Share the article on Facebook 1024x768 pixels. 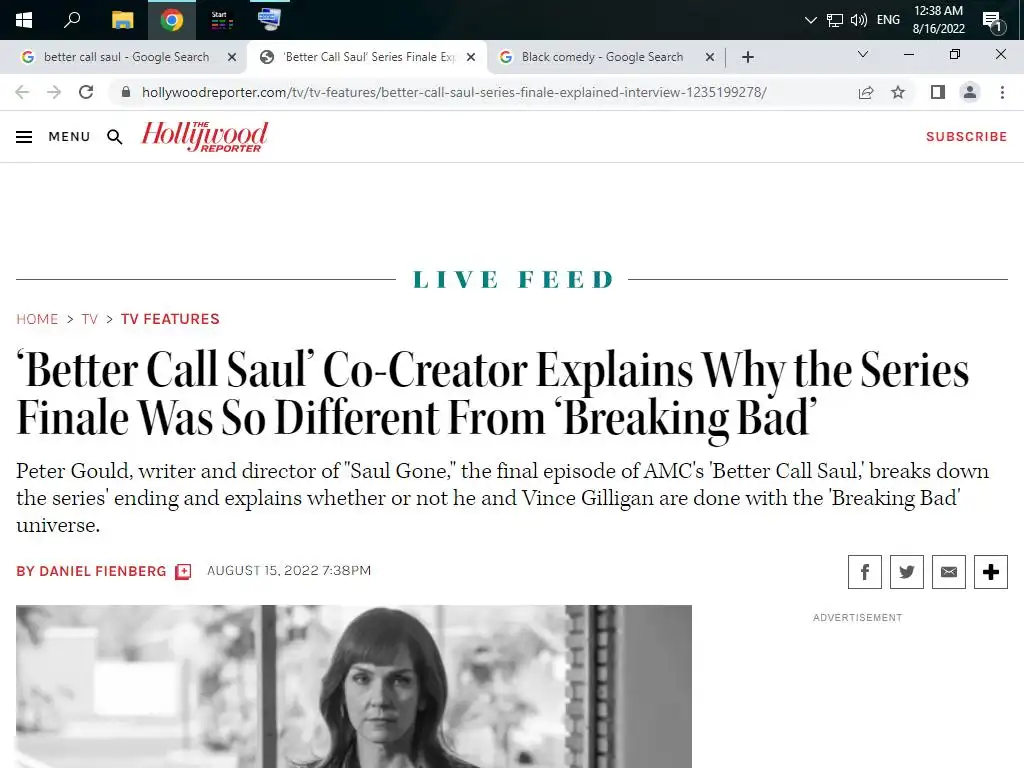pos(865,572)
